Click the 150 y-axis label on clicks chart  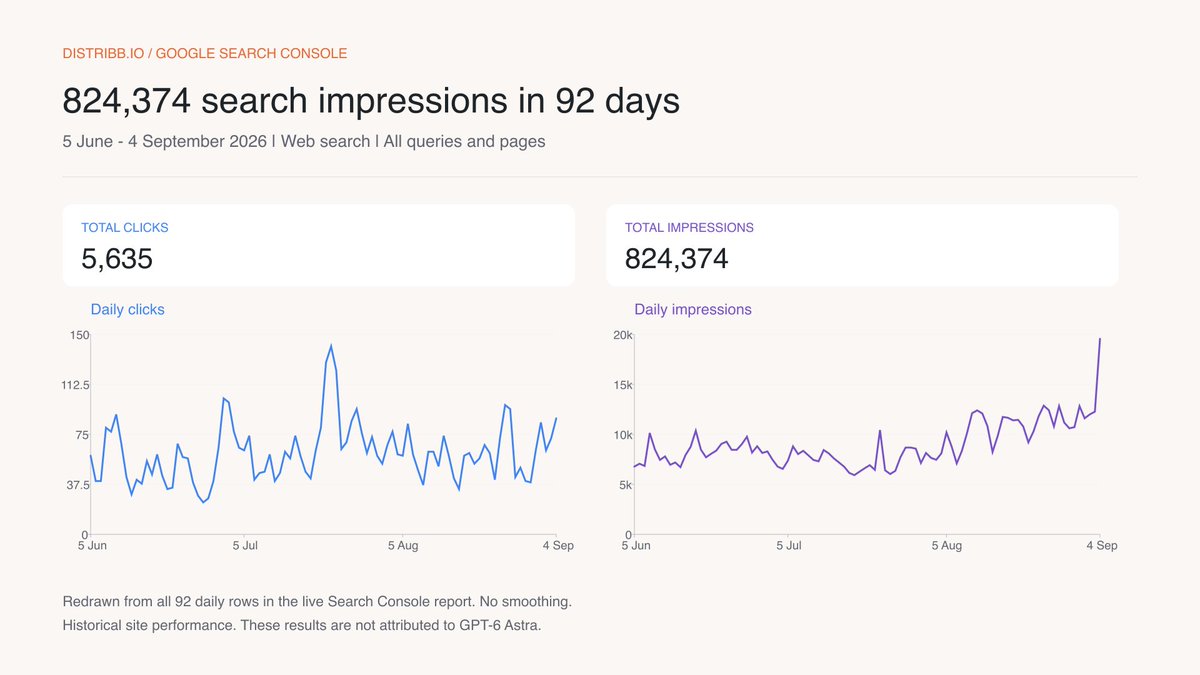tap(80, 334)
